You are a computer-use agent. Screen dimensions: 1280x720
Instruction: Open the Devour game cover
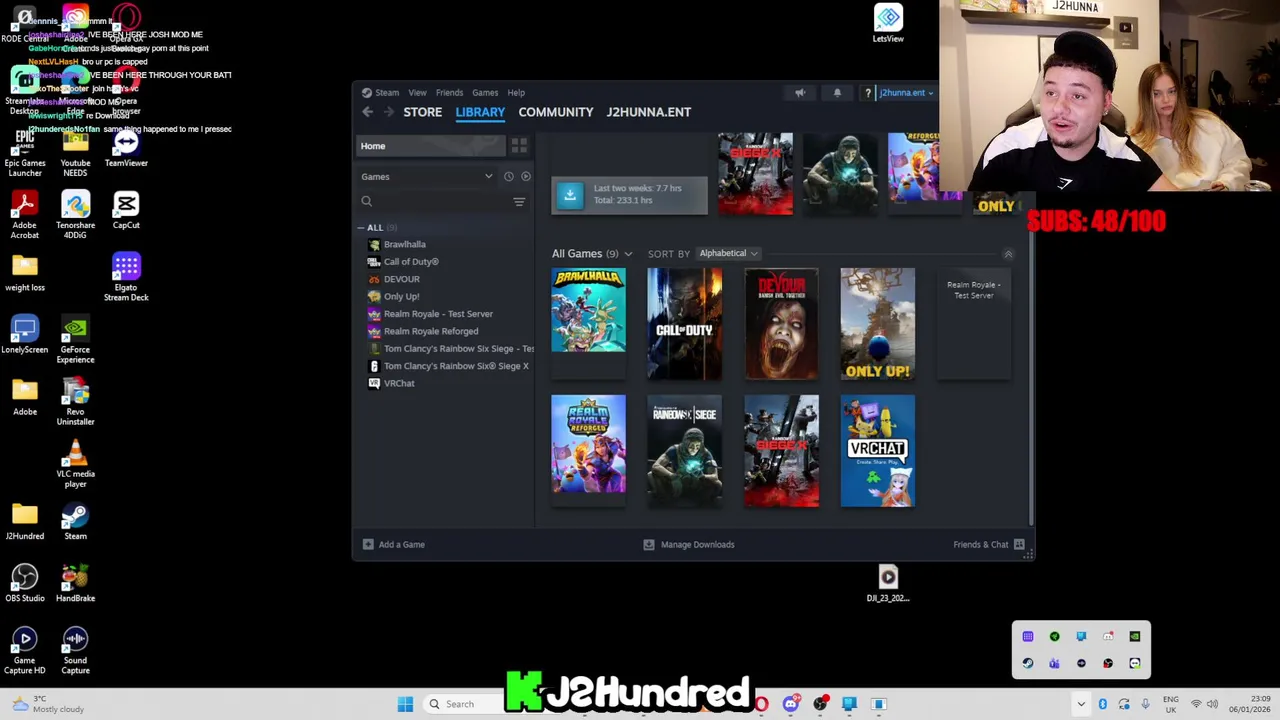tap(781, 324)
